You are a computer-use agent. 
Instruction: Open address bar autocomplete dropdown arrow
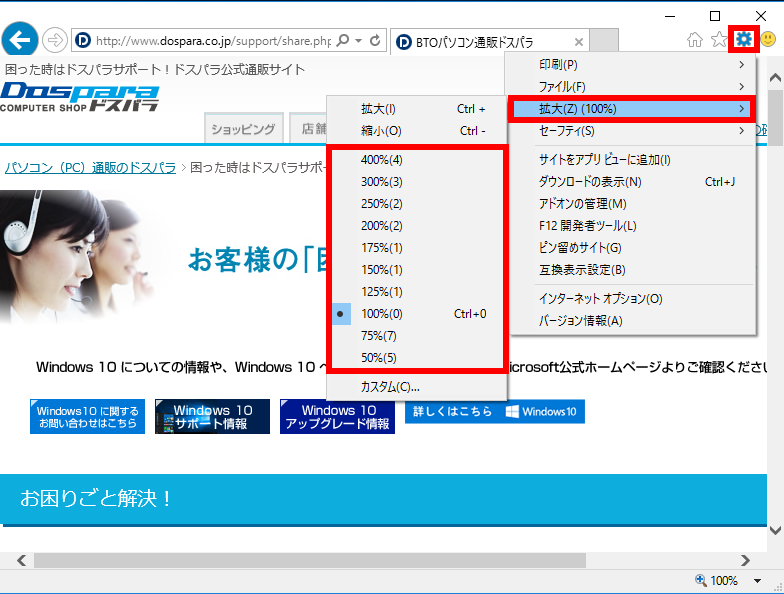(x=358, y=40)
